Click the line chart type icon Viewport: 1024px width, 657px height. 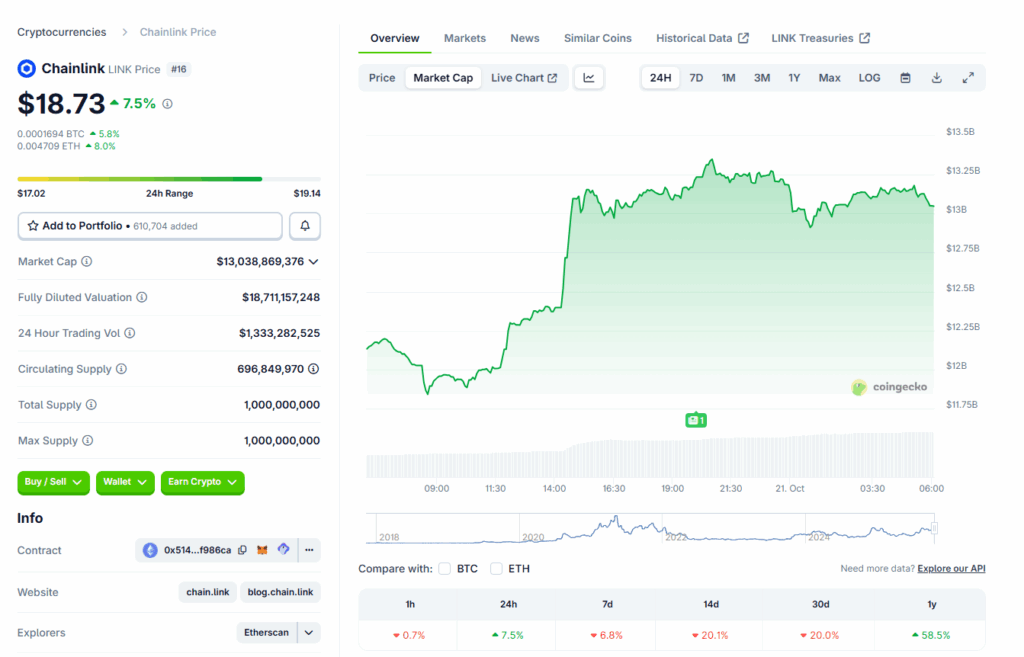(589, 78)
